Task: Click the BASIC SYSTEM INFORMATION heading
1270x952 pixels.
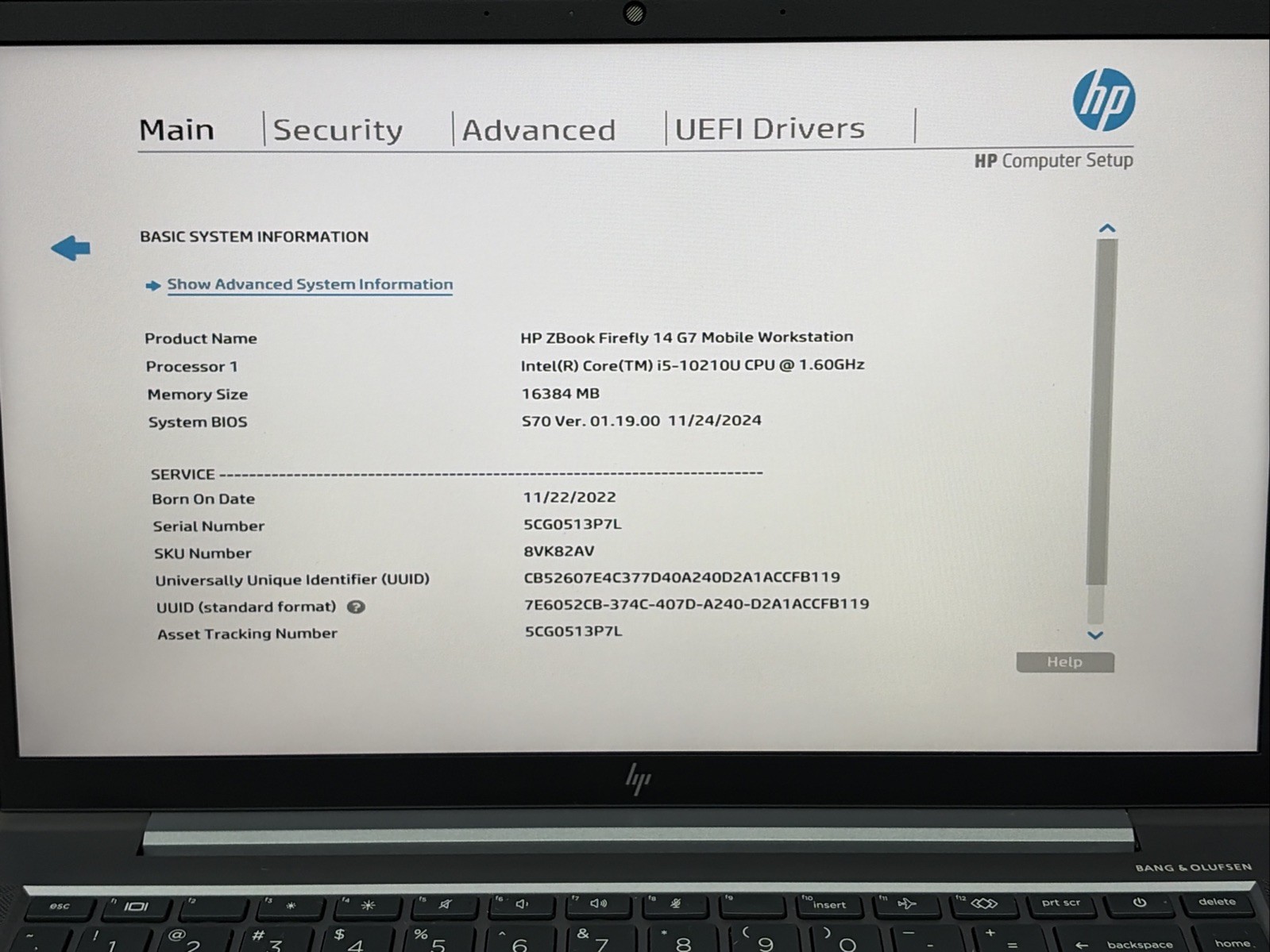Action: (x=254, y=237)
